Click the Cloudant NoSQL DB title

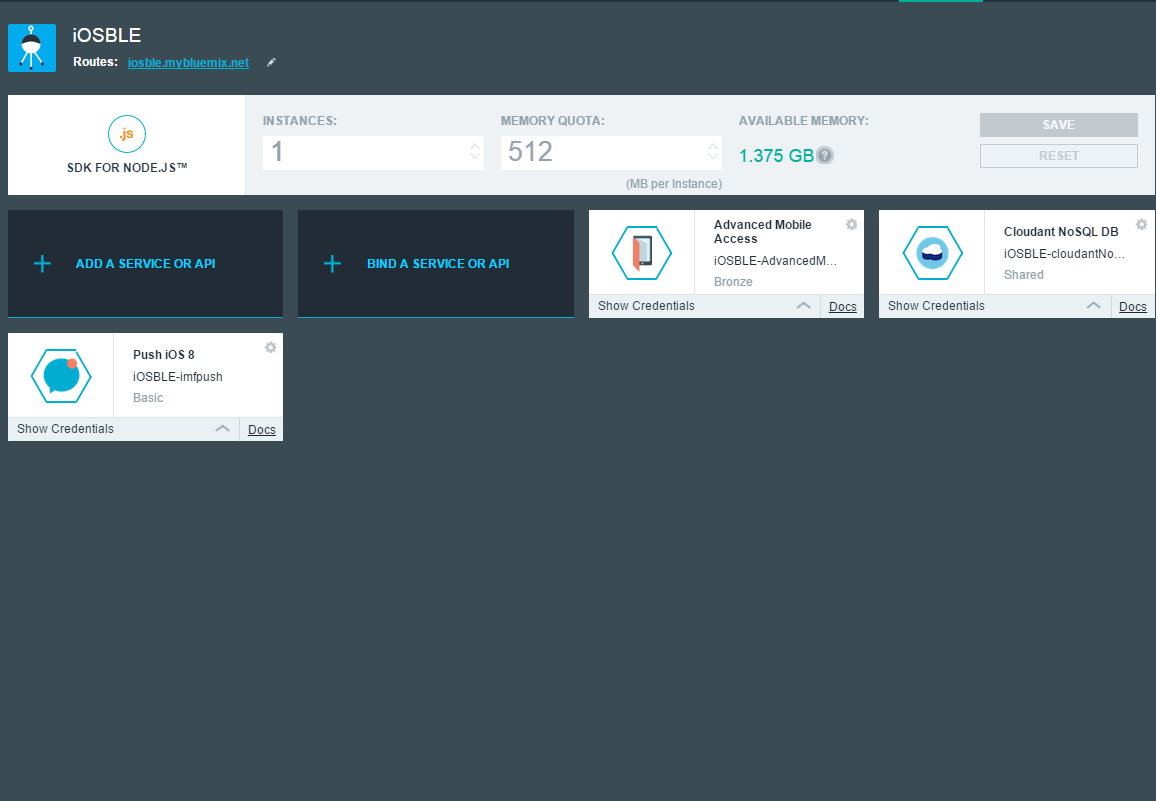pos(1061,232)
